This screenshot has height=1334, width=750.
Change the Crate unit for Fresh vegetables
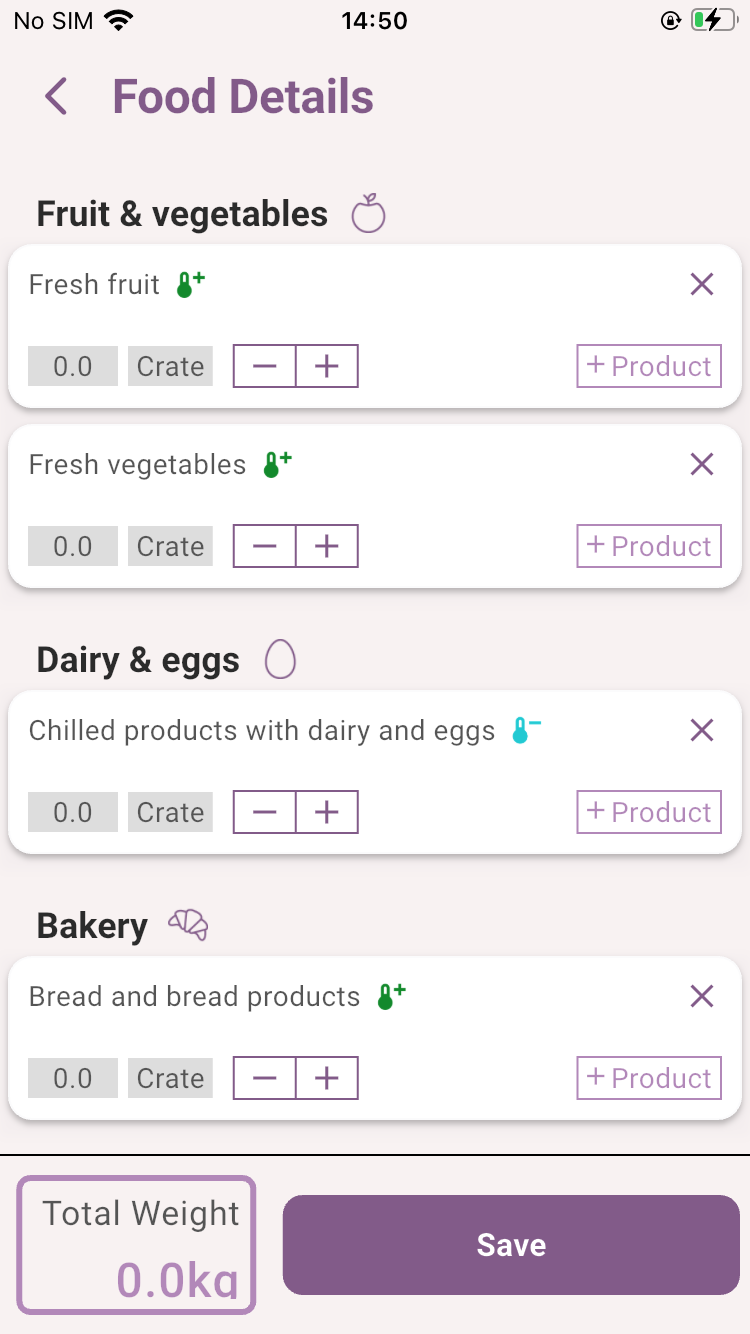(170, 547)
